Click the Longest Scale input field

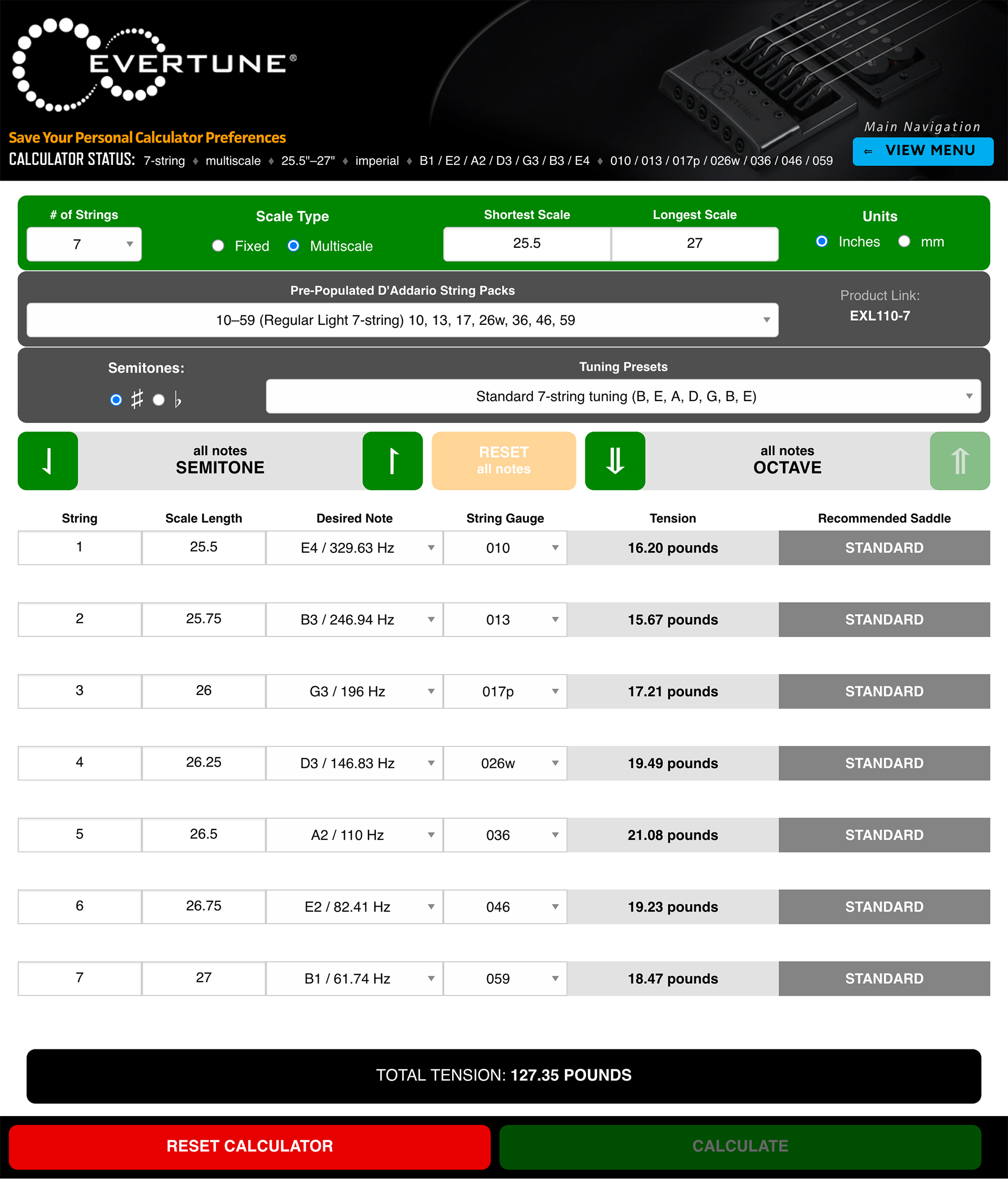[x=695, y=244]
